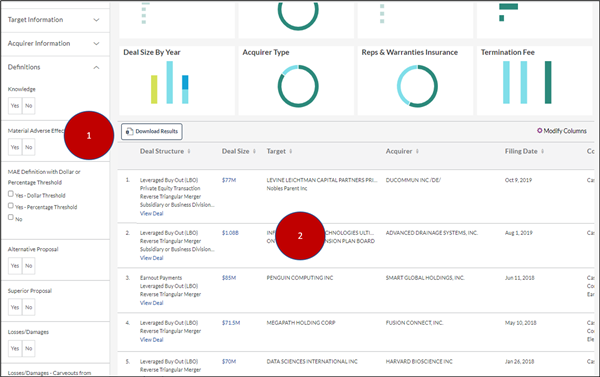600x377 pixels.
Task: Check the No option under MAE Definition
Action: (11, 217)
